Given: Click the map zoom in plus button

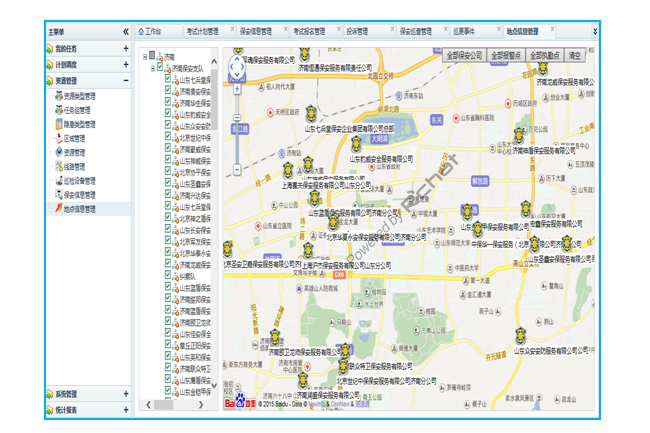Looking at the screenshot, I should click(x=238, y=87).
